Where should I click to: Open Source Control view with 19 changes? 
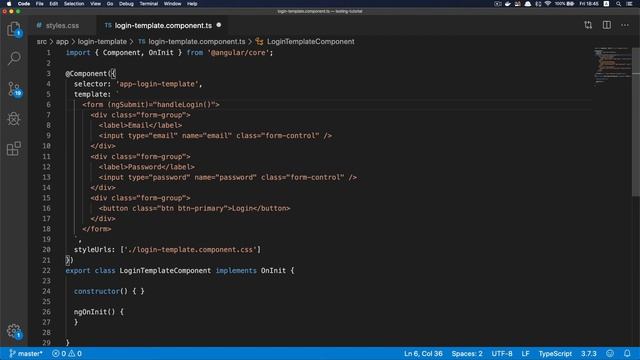click(14, 89)
